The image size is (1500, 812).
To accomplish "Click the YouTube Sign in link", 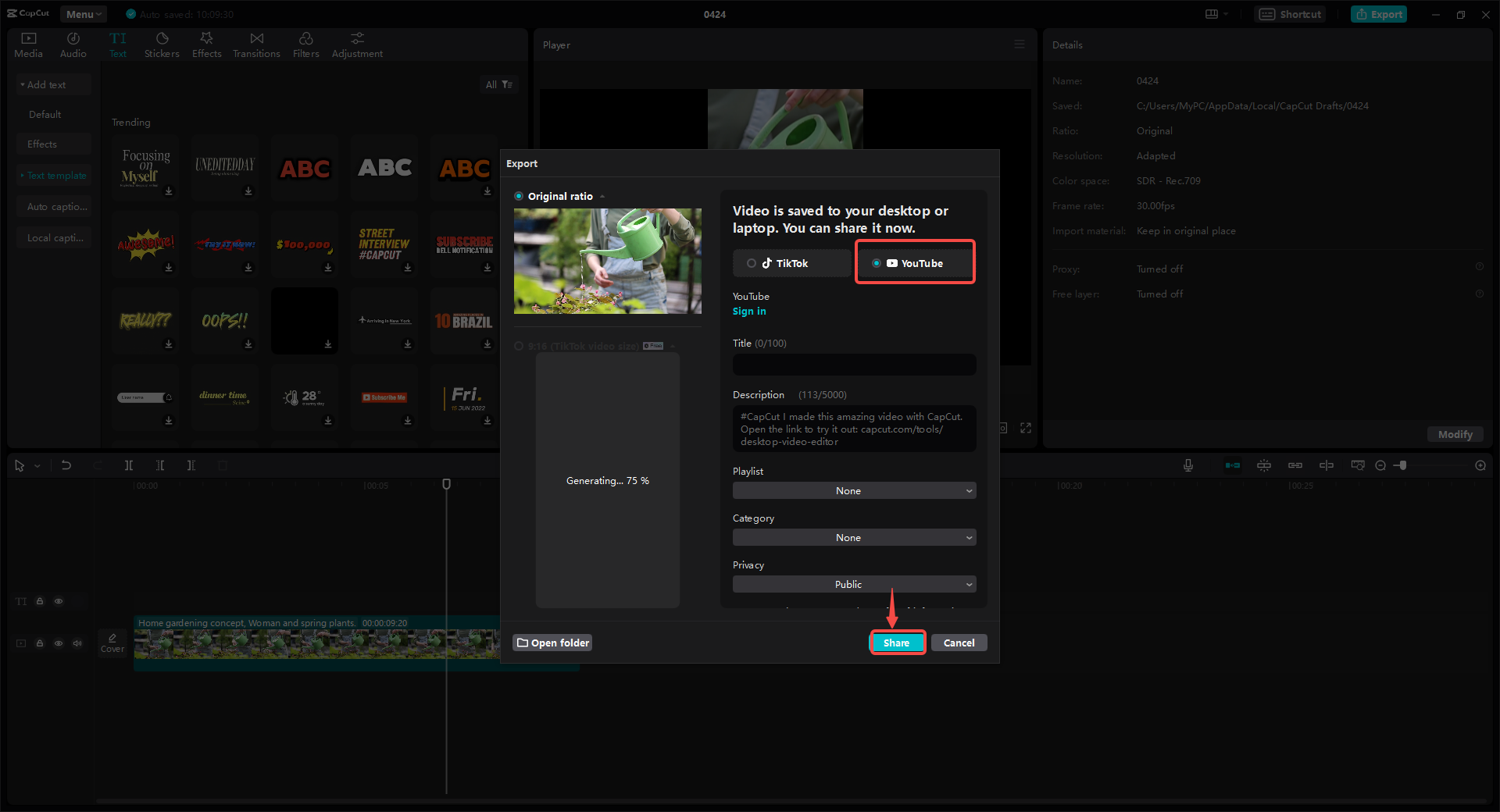I will [749, 311].
